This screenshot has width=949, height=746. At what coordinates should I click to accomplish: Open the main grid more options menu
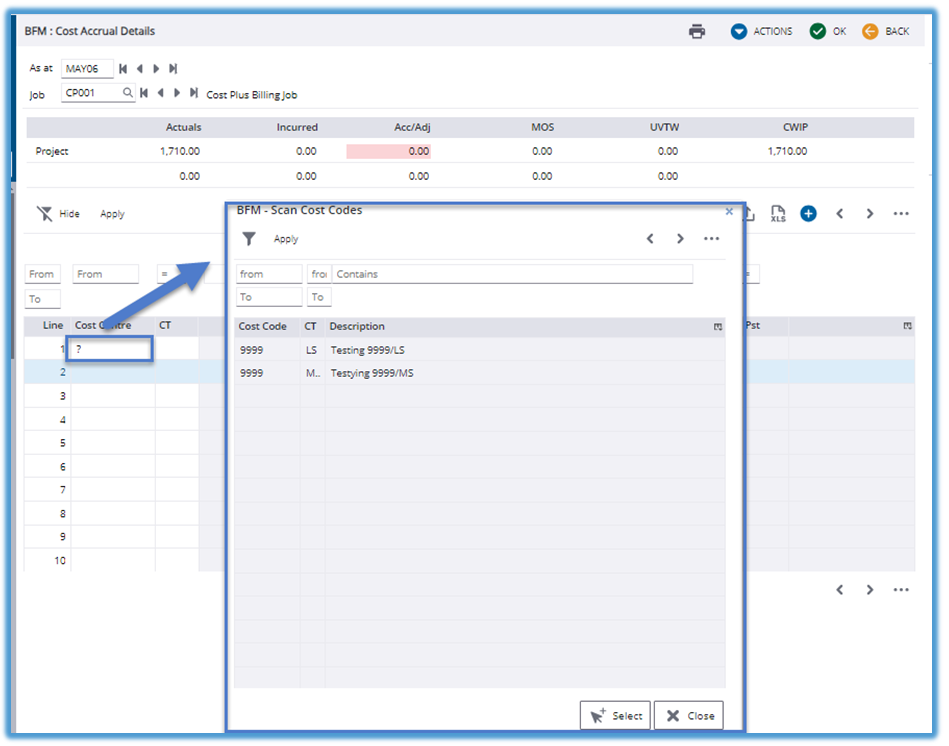[901, 214]
